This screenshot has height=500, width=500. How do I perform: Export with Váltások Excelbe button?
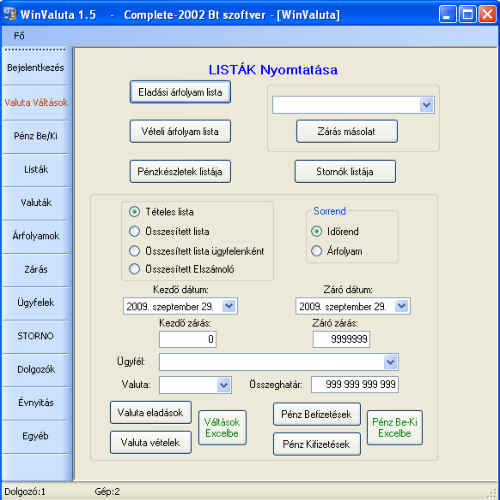(x=222, y=428)
